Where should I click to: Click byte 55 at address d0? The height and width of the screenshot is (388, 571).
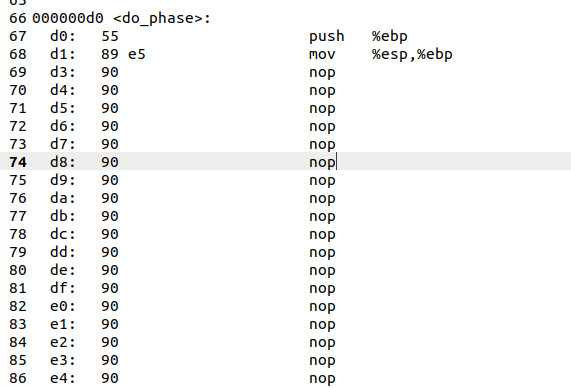click(x=110, y=36)
